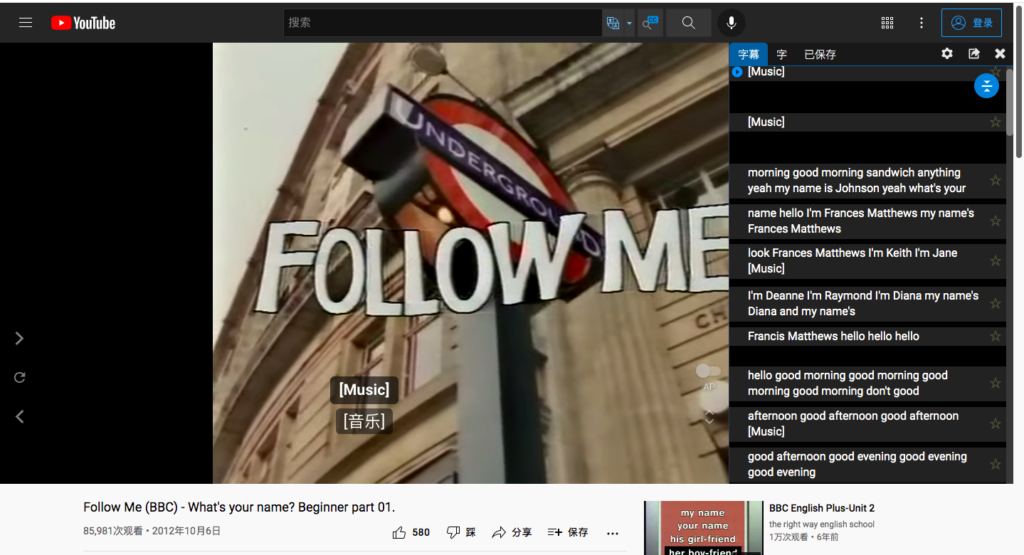This screenshot has width=1024, height=555.
Task: Click the 保存 save to playlist button
Action: point(568,533)
